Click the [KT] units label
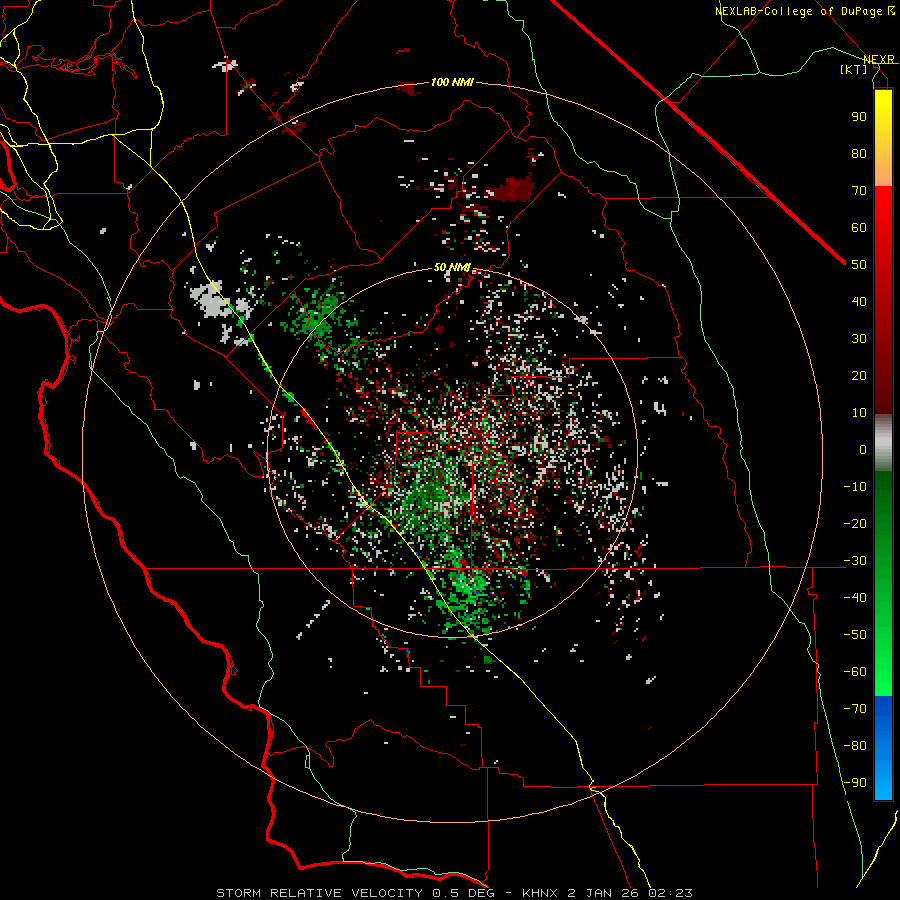900x900 pixels. tap(854, 69)
